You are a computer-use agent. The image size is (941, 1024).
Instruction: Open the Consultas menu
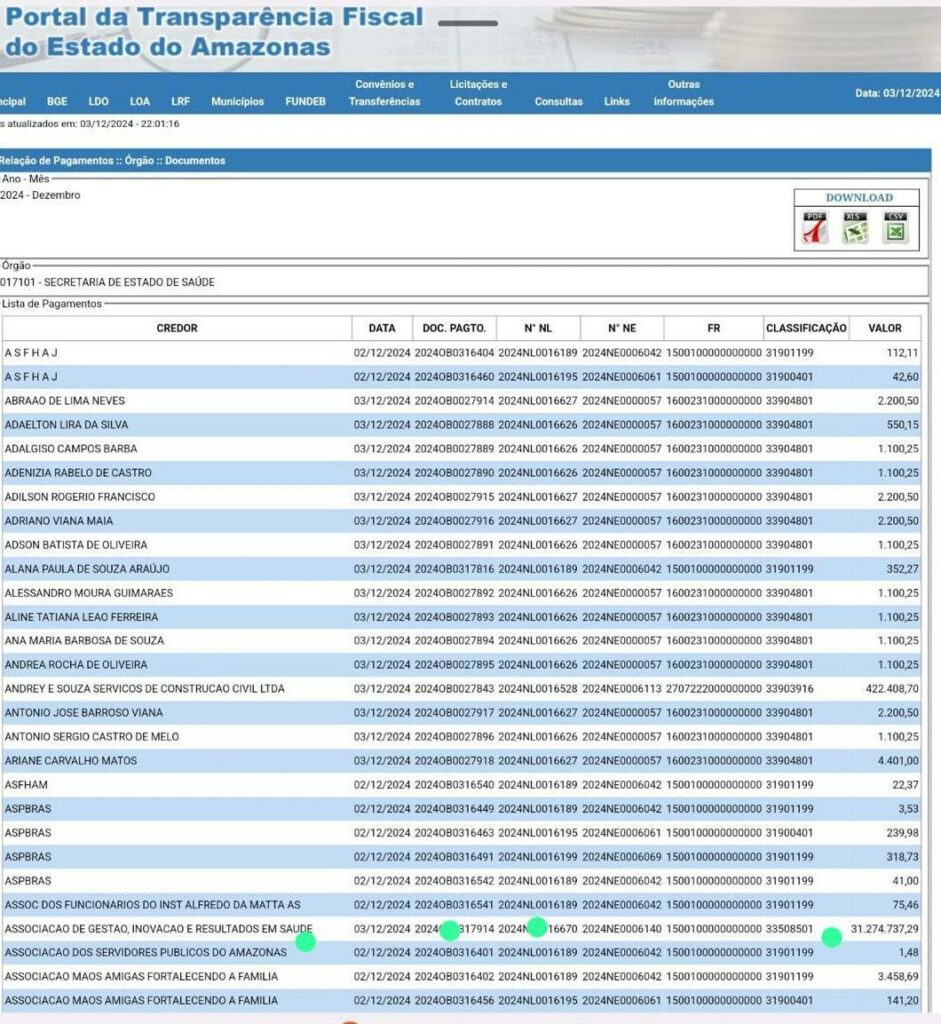tap(558, 101)
